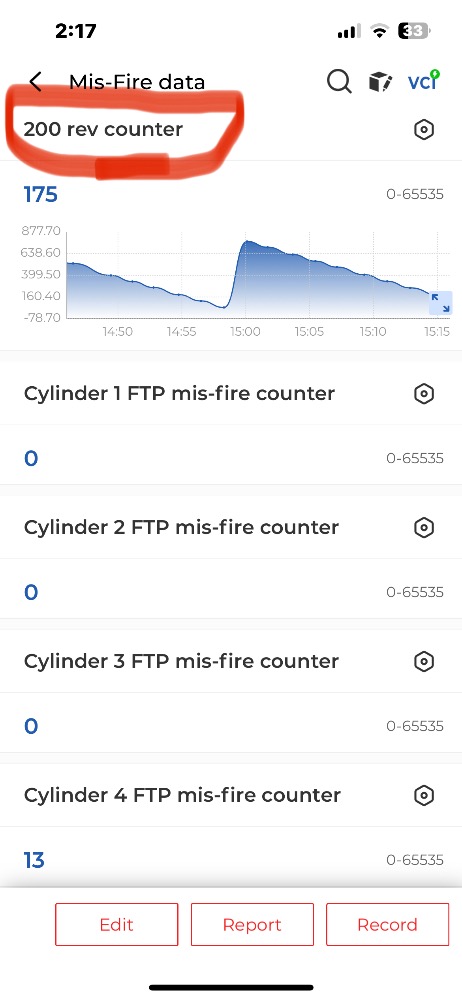Open settings hexagon for 200 rev counter
462x1000 pixels.
tap(424, 129)
